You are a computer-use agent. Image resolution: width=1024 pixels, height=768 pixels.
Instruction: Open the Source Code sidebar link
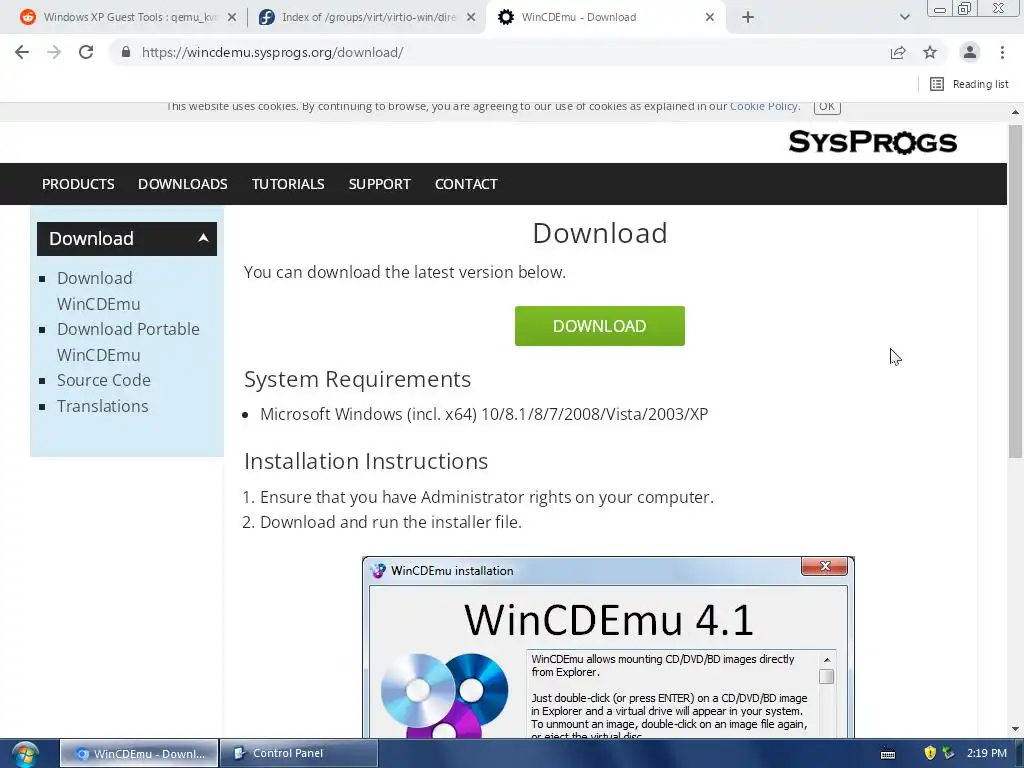pyautogui.click(x=104, y=380)
